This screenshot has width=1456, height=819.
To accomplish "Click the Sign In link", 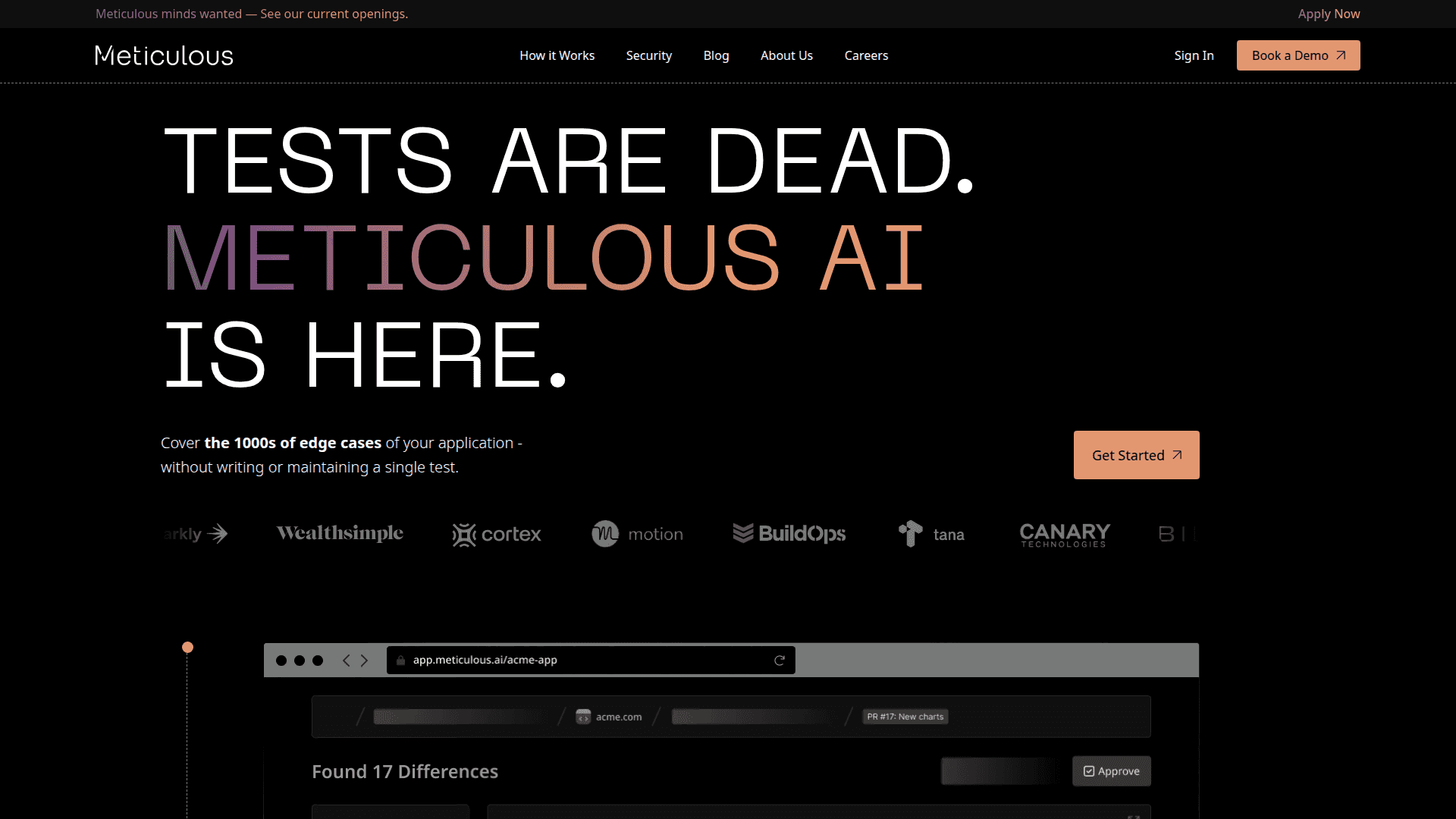I will (1194, 55).
